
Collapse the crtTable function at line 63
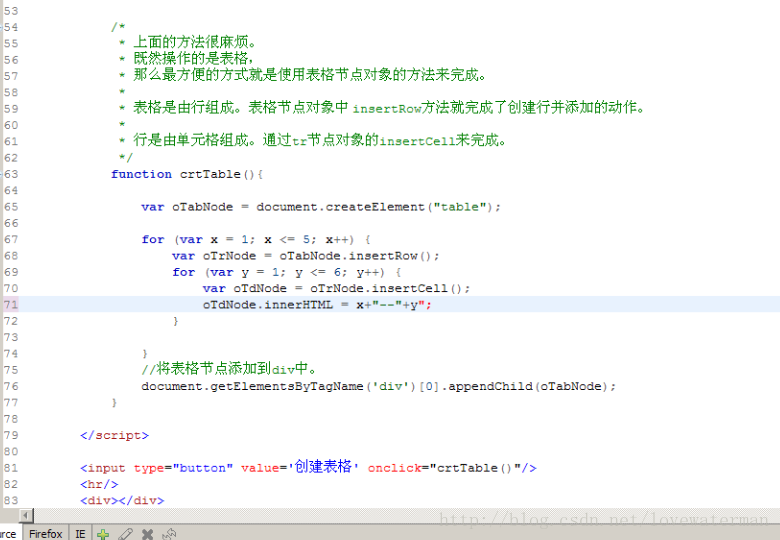click(1, 175)
